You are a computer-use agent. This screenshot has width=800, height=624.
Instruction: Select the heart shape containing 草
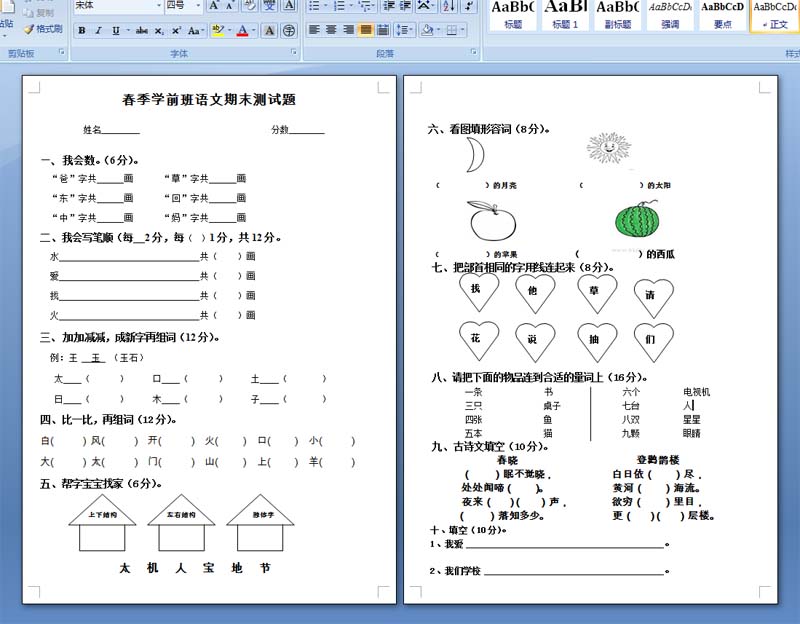pos(597,293)
